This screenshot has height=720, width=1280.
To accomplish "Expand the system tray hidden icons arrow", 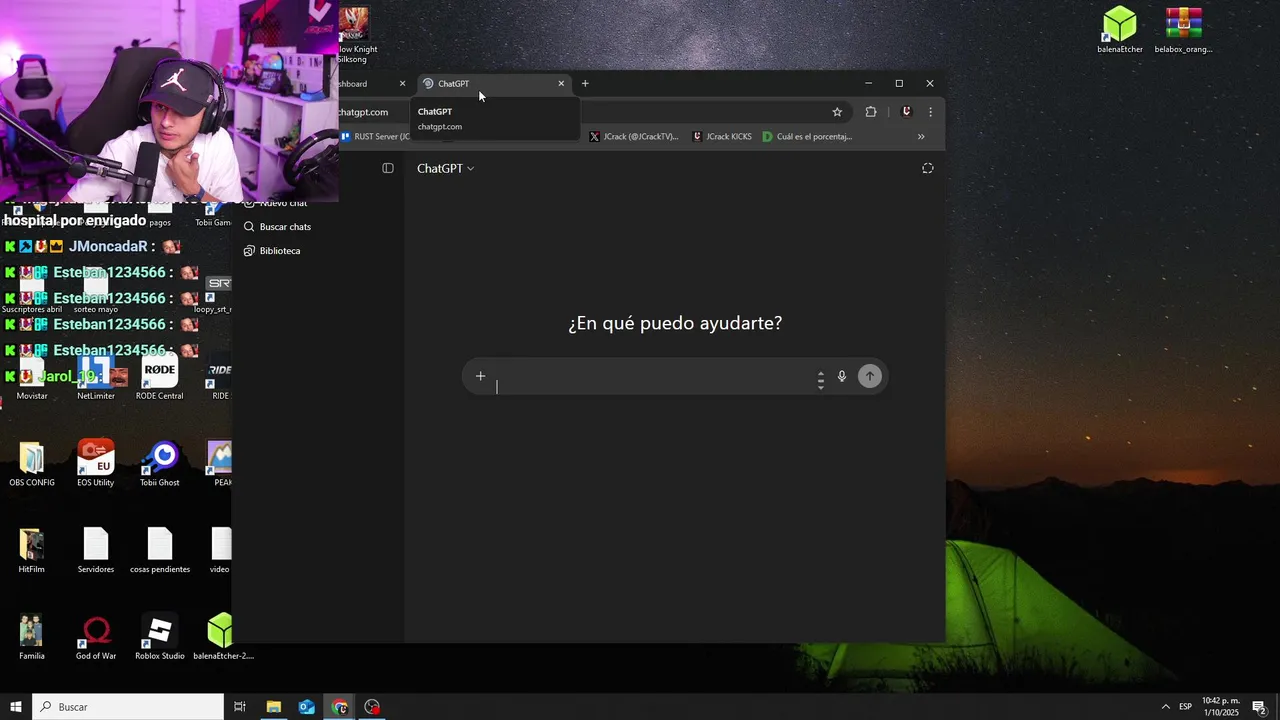I will click(1165, 707).
